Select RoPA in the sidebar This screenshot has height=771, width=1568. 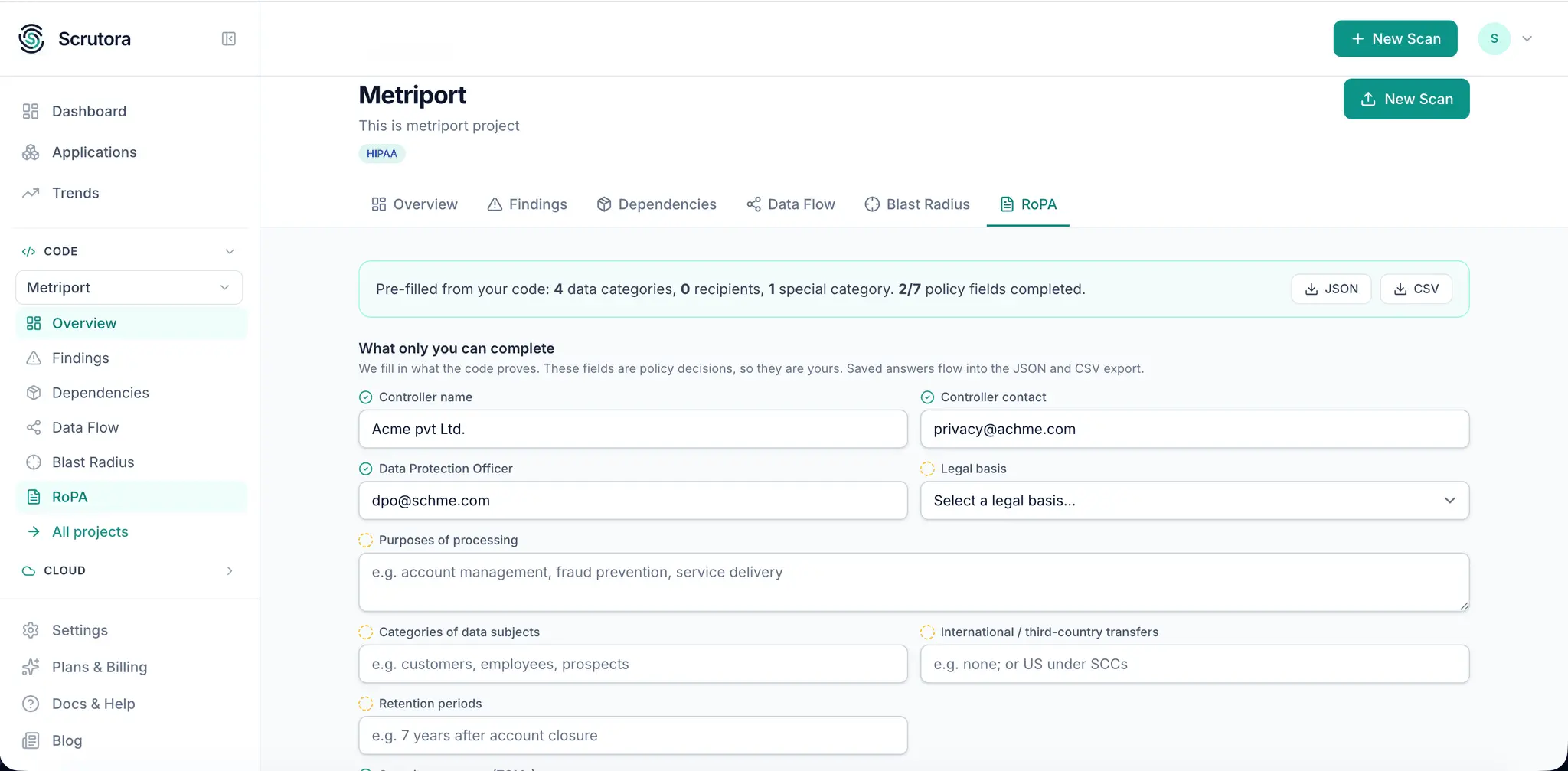coord(131,497)
